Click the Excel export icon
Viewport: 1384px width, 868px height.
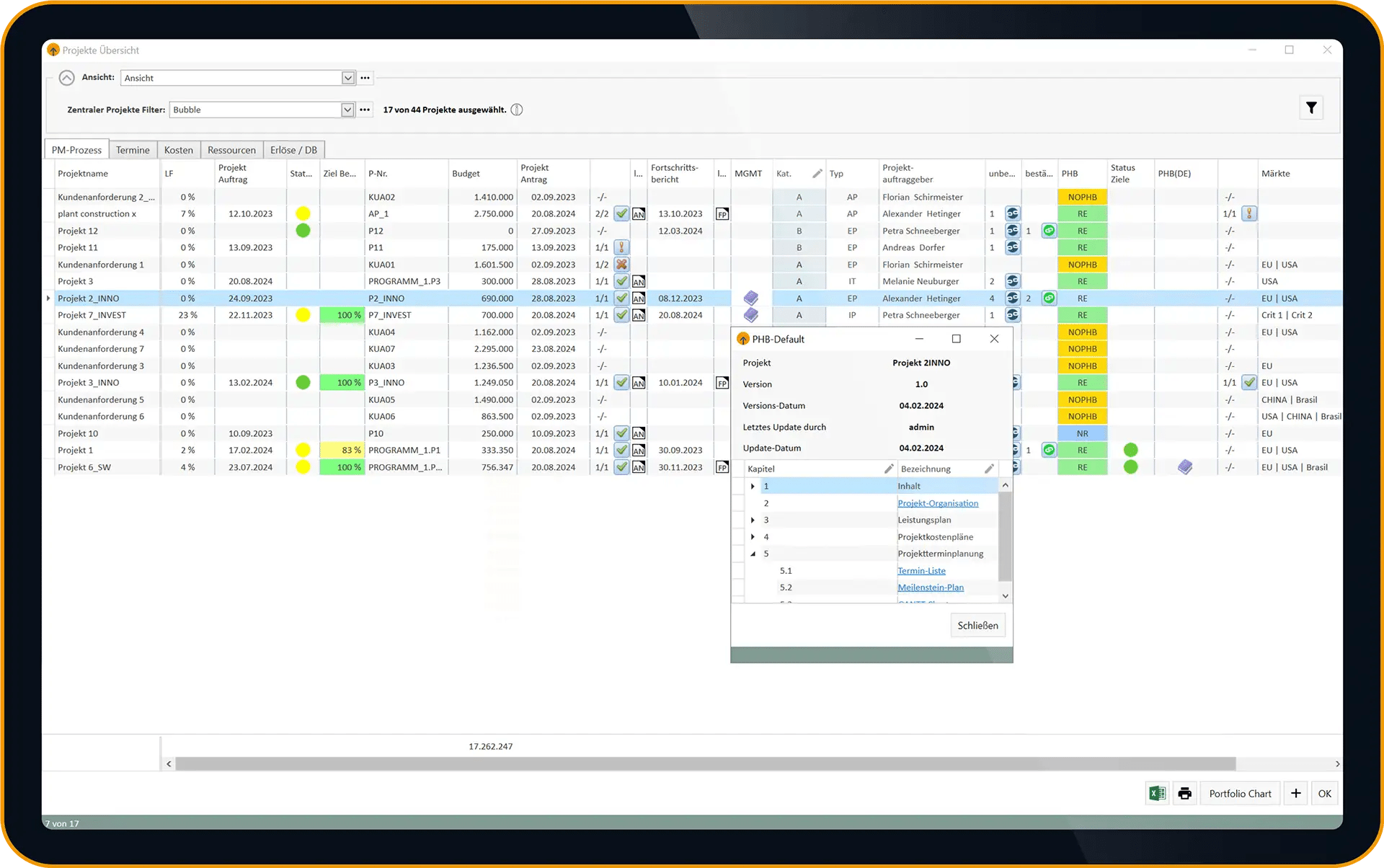click(x=1158, y=793)
